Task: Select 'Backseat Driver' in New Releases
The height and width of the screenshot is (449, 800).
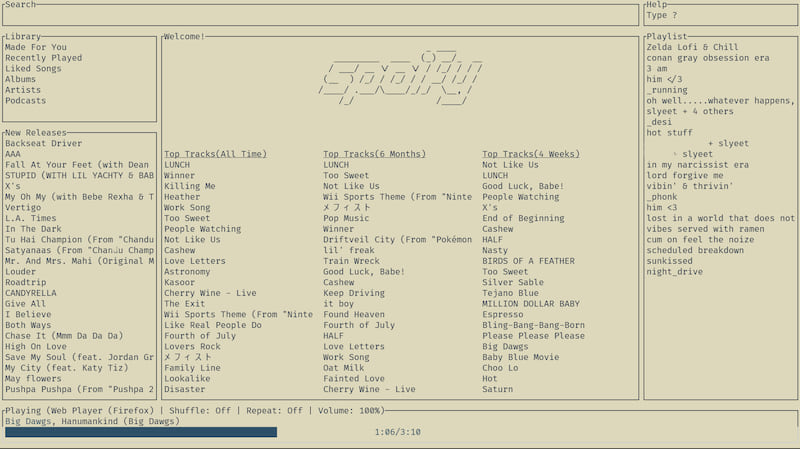Action: point(43,143)
